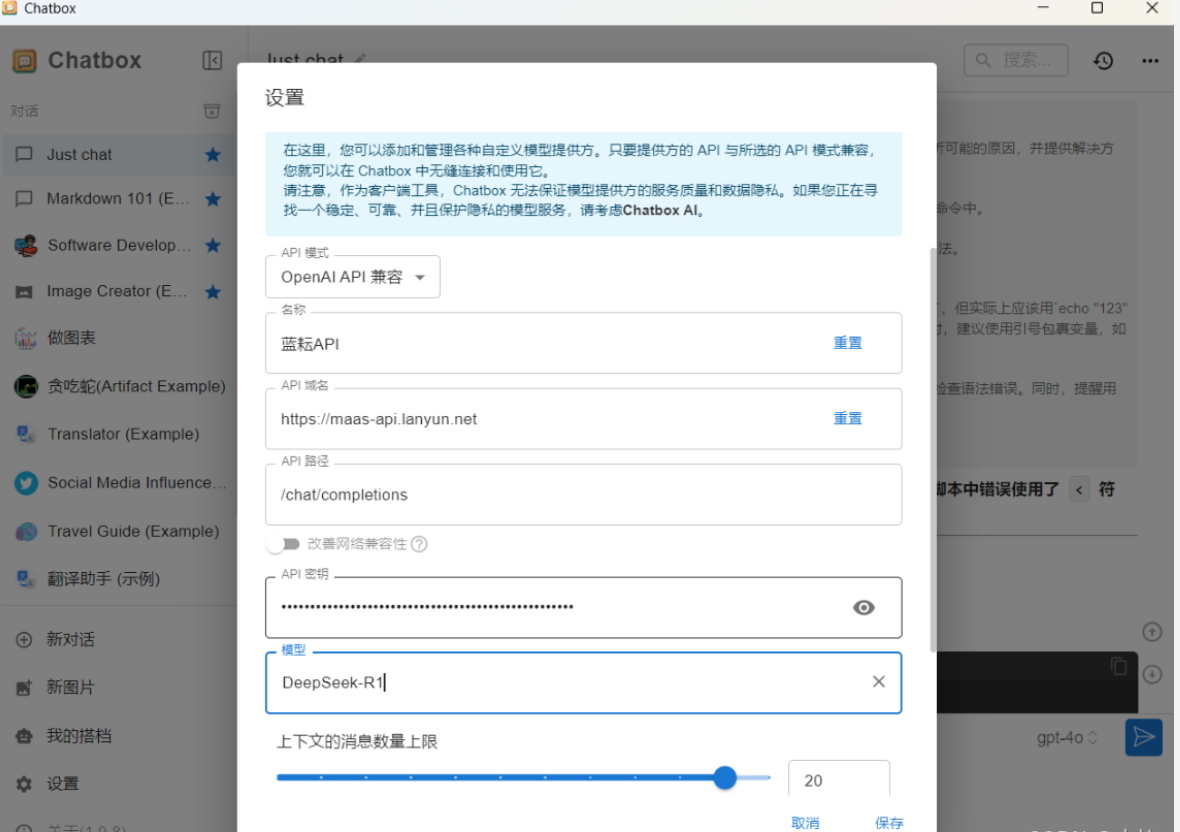Click help icon next to 改善网络兼容性

tap(419, 544)
